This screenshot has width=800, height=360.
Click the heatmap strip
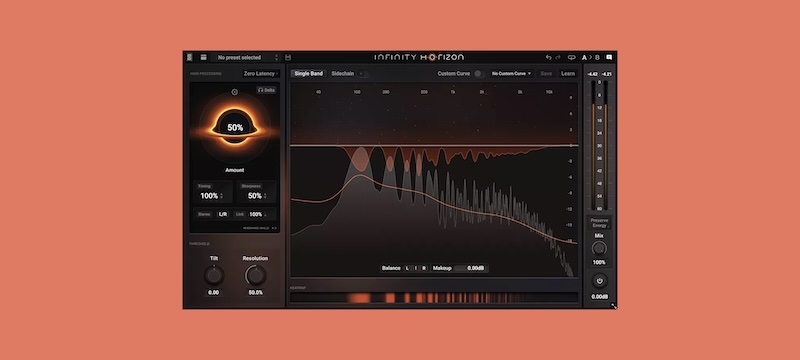434,297
